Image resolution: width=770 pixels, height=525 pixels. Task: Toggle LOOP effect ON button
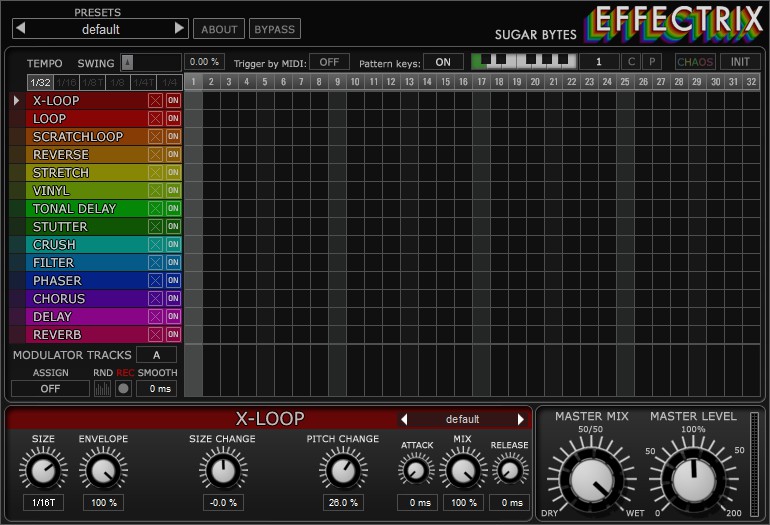click(173, 118)
